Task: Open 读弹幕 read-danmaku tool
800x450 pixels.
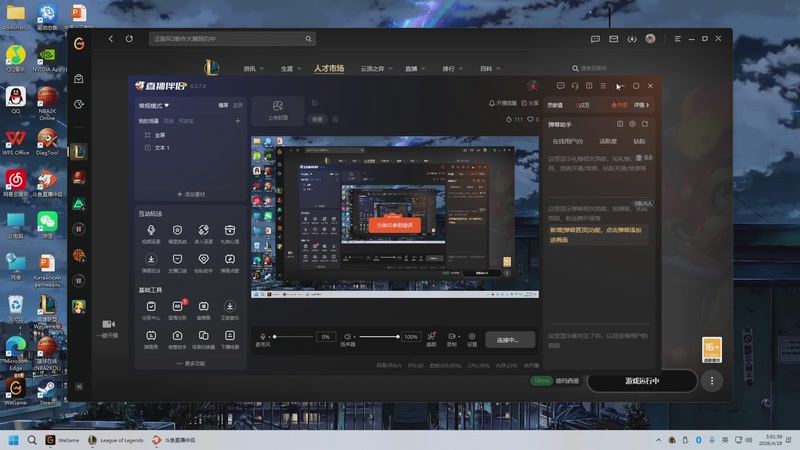Action: point(204,310)
